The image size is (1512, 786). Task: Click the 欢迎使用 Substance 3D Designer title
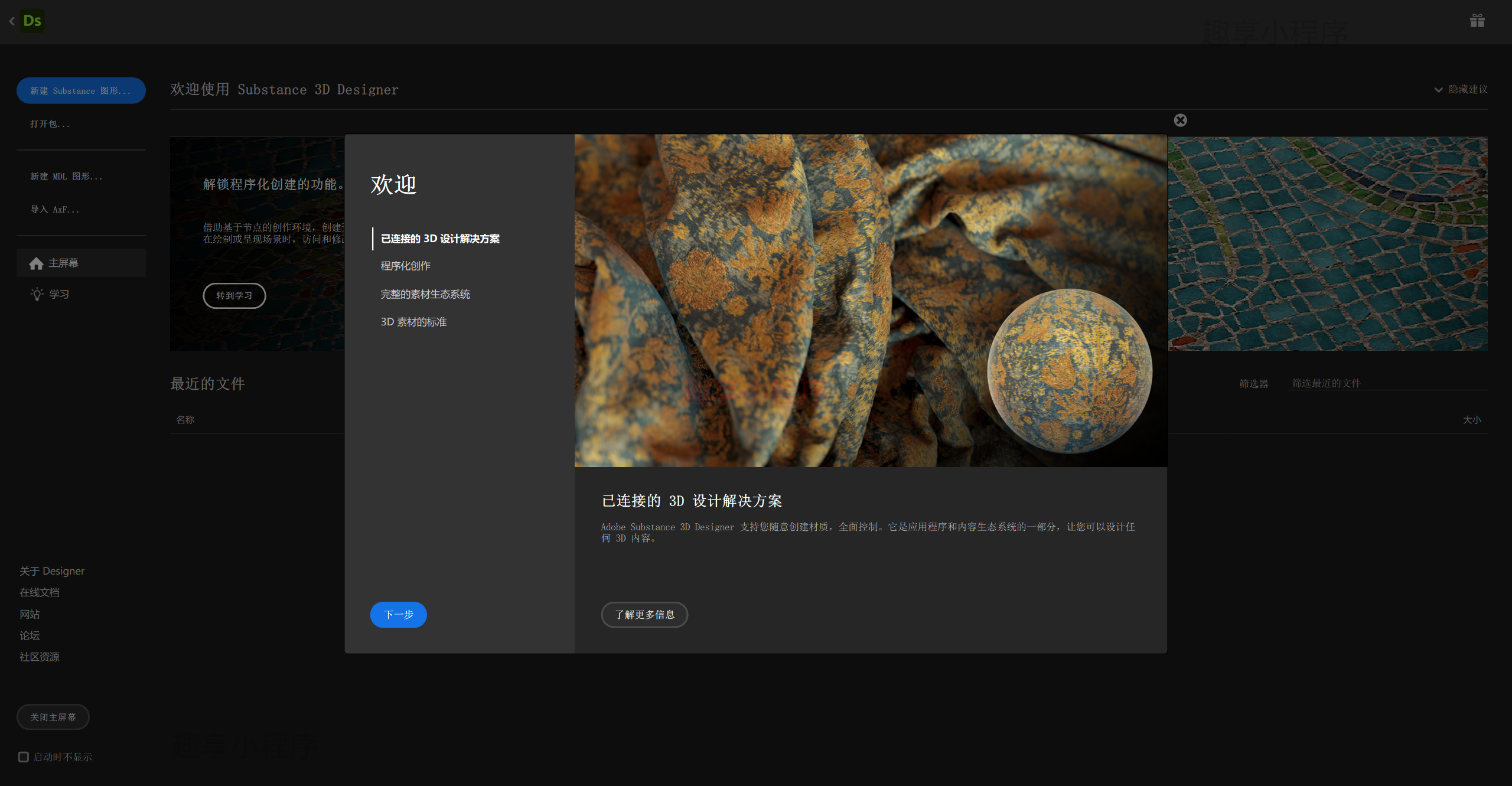(284, 90)
